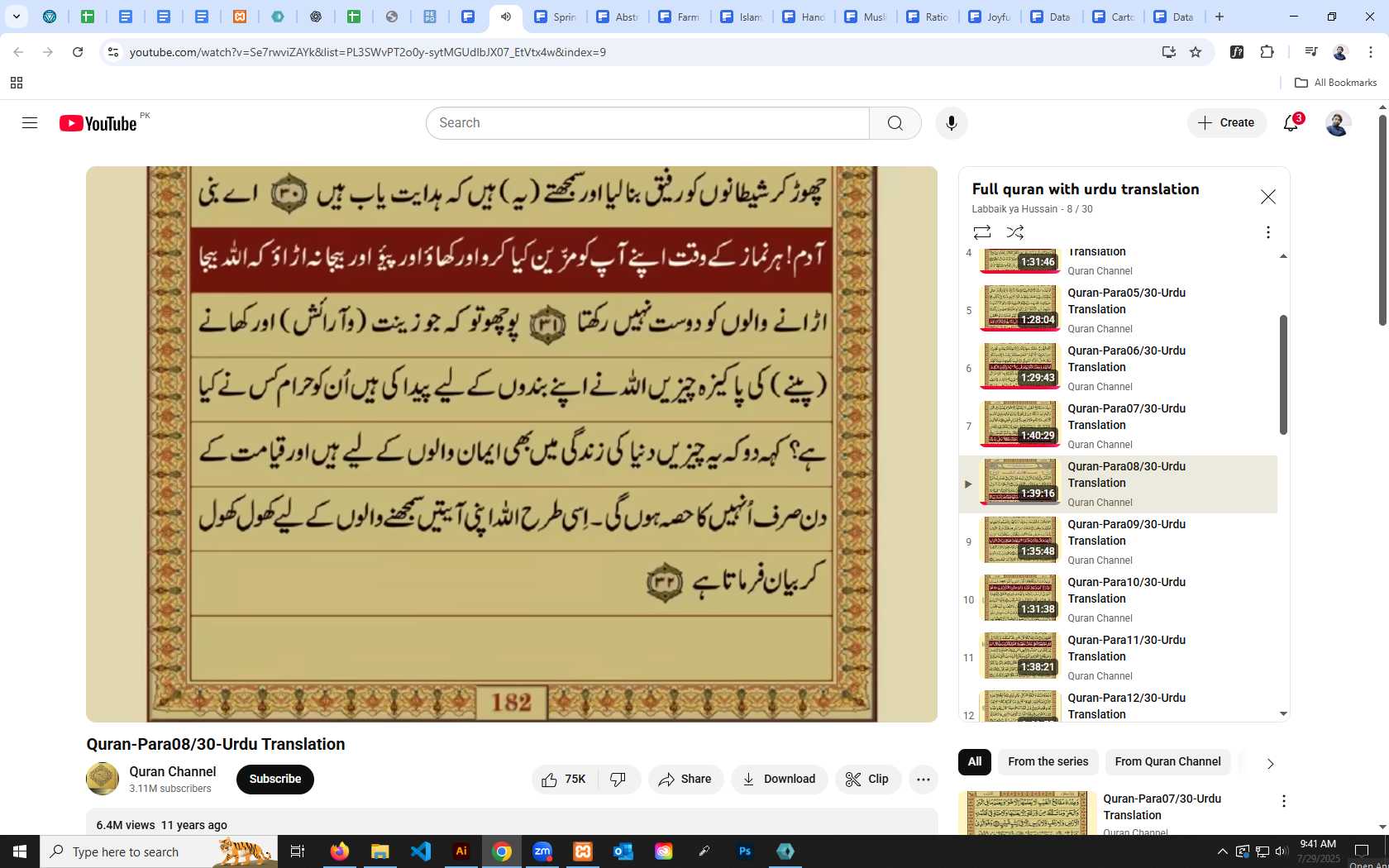Open Photoshop from the taskbar
This screenshot has width=1389, height=868.
pyautogui.click(x=745, y=851)
